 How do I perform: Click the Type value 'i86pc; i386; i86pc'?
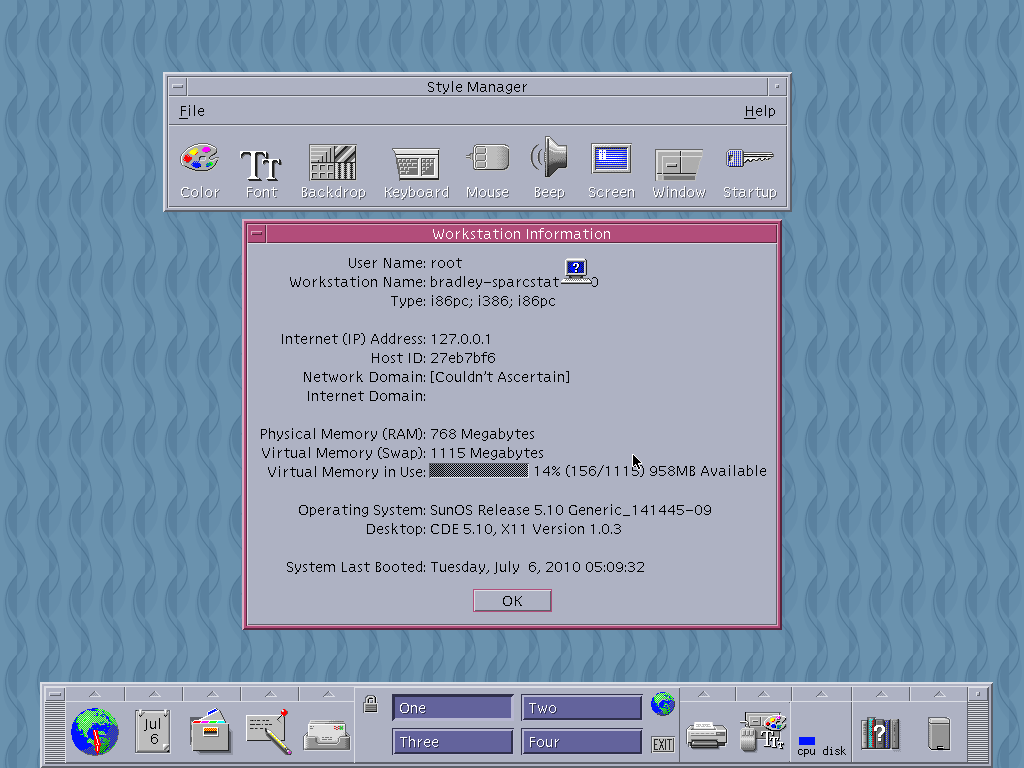click(492, 301)
